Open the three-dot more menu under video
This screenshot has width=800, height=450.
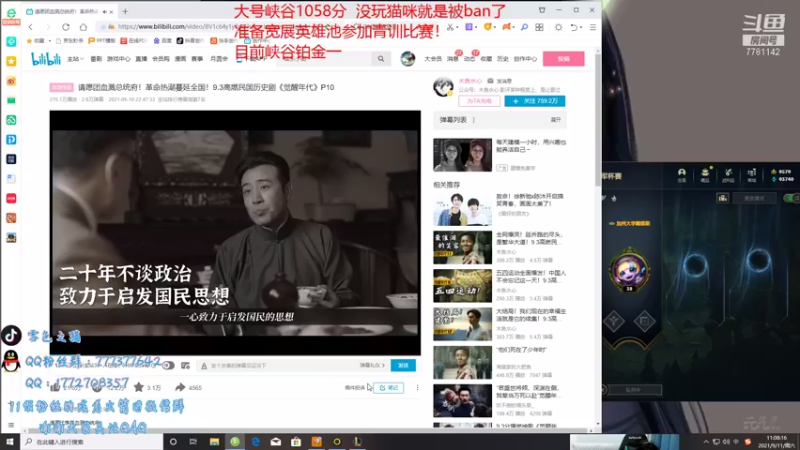tap(417, 387)
